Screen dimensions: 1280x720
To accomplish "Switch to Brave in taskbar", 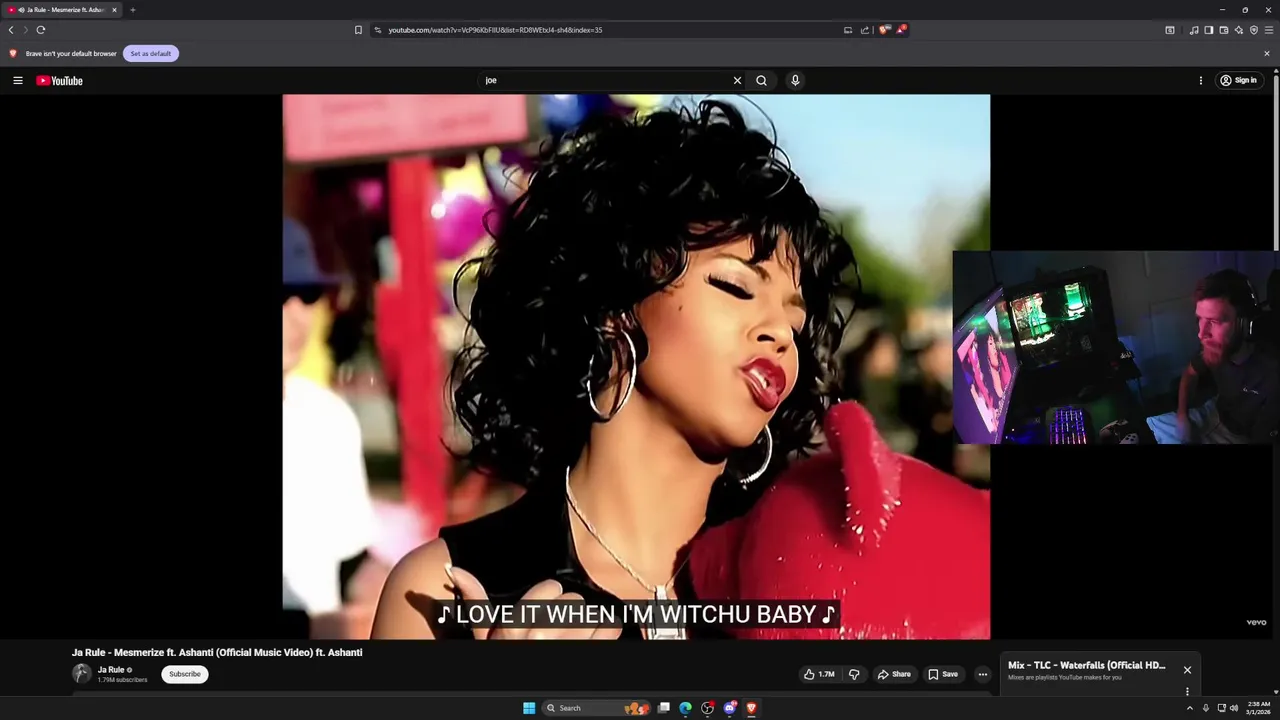I will (751, 708).
